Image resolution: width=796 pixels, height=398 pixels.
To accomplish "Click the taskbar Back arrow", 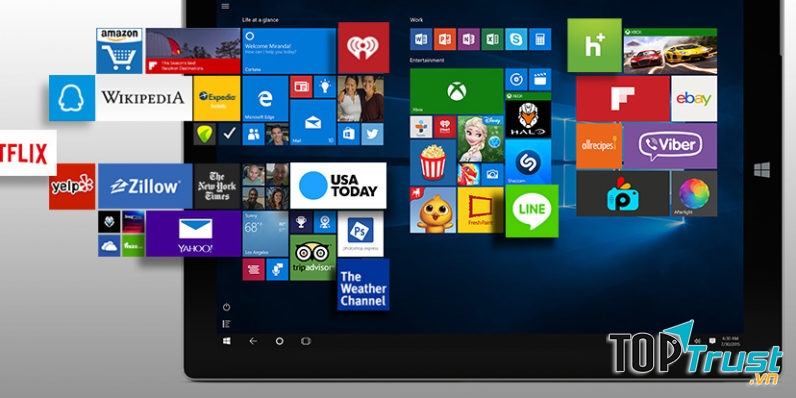I will tap(253, 341).
